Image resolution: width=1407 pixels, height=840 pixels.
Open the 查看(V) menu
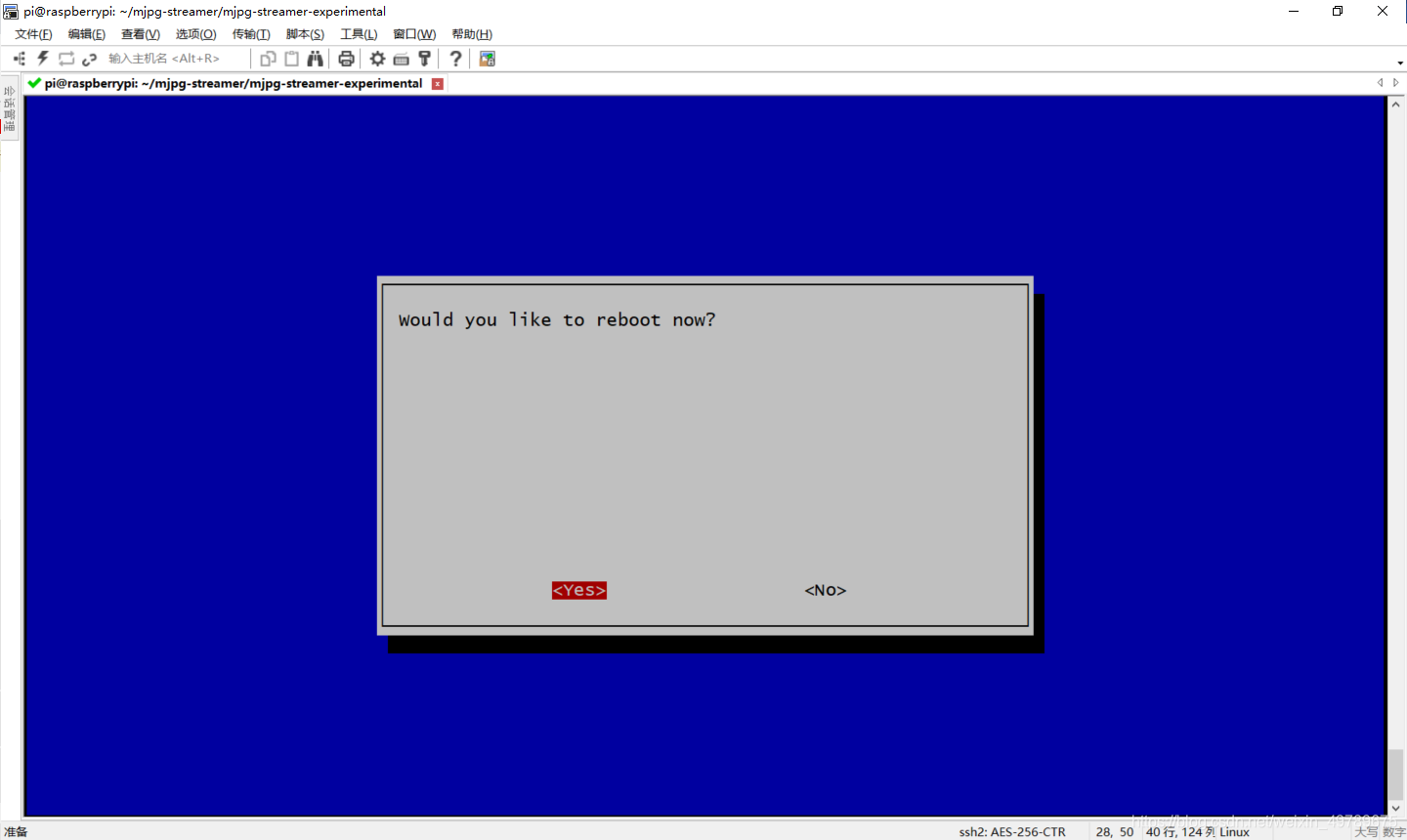tap(141, 34)
